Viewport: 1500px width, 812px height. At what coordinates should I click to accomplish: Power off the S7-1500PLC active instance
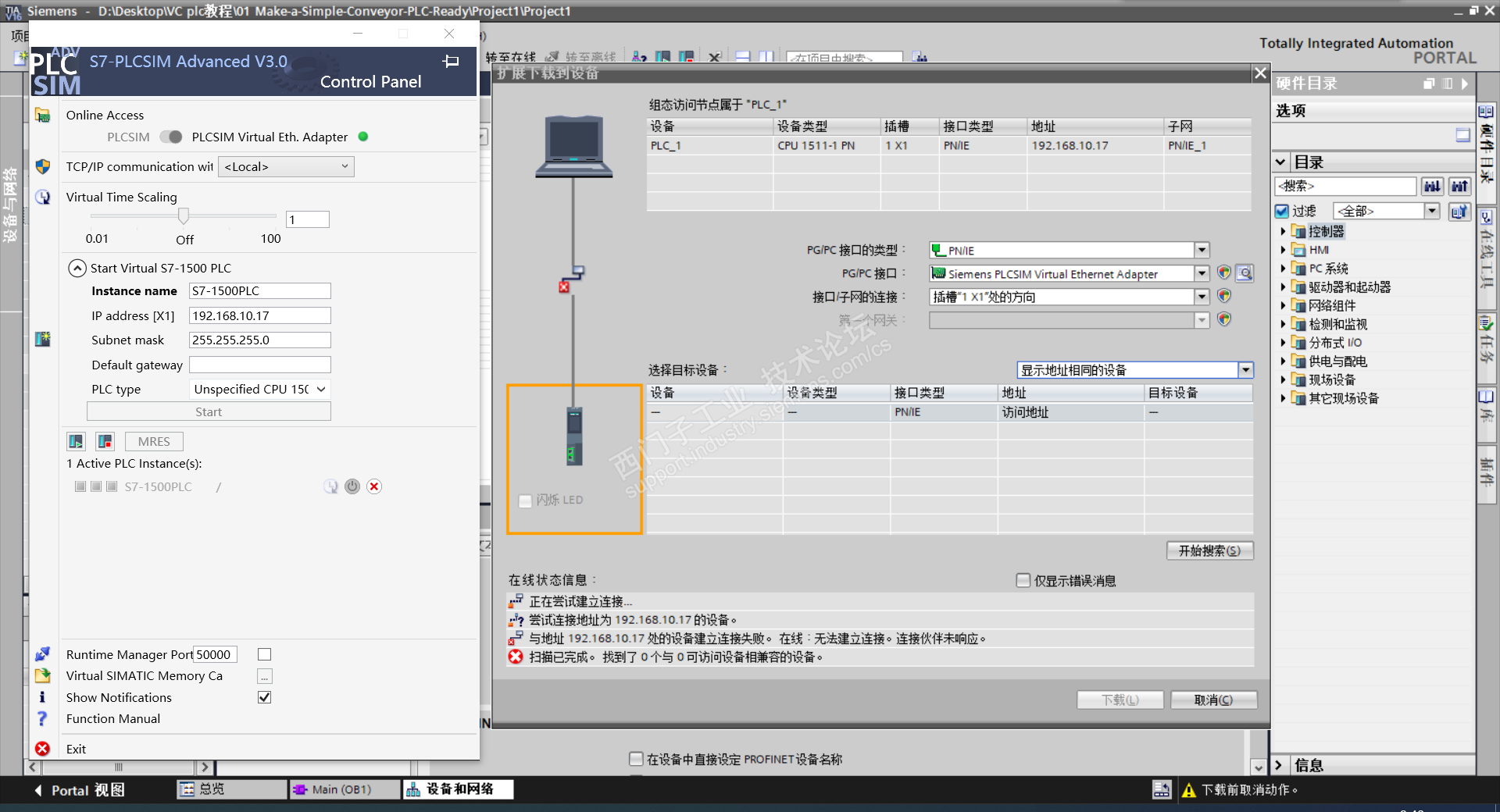[x=352, y=486]
